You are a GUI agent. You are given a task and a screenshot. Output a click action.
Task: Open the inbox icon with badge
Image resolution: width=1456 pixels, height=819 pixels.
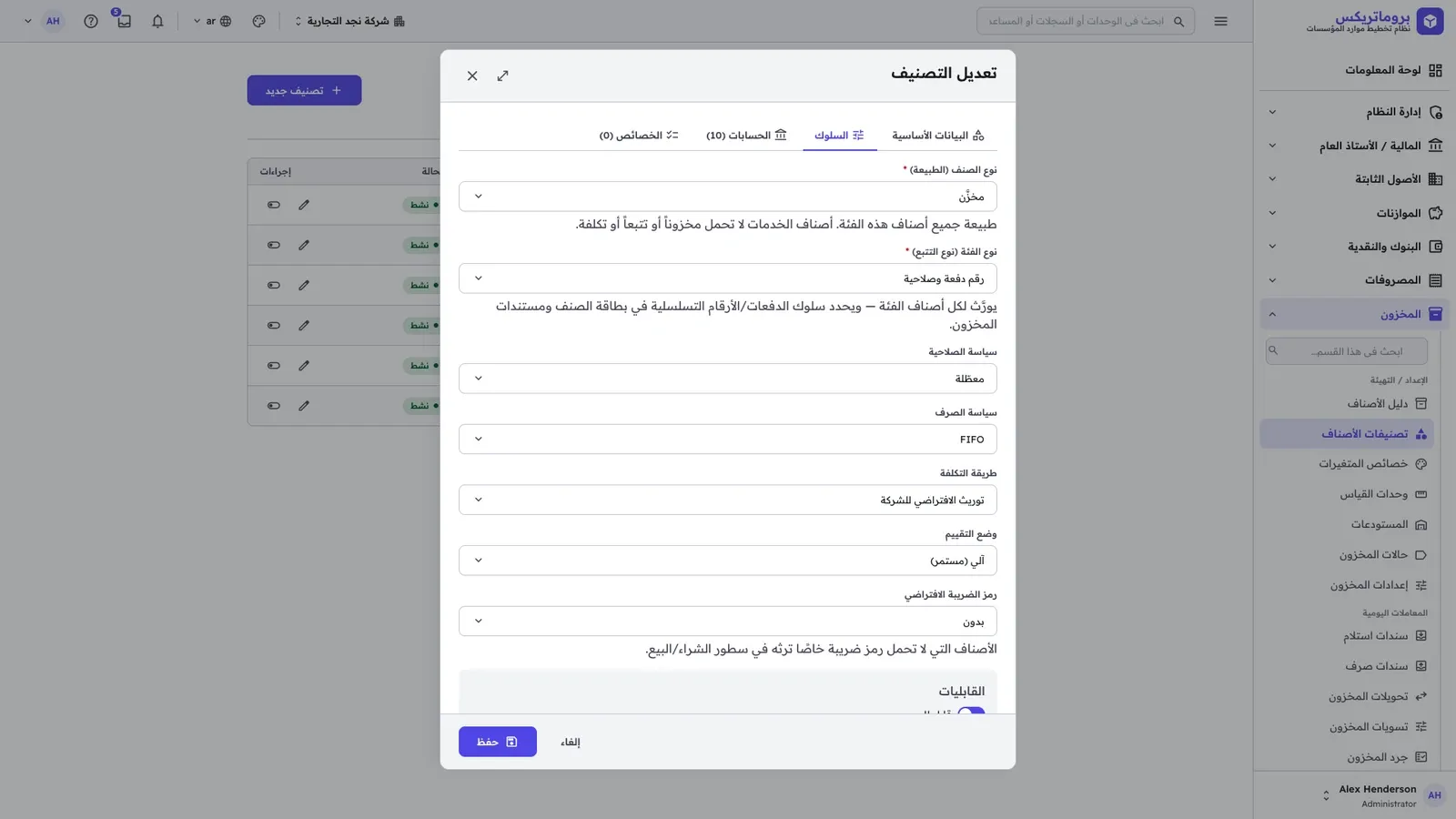click(124, 21)
